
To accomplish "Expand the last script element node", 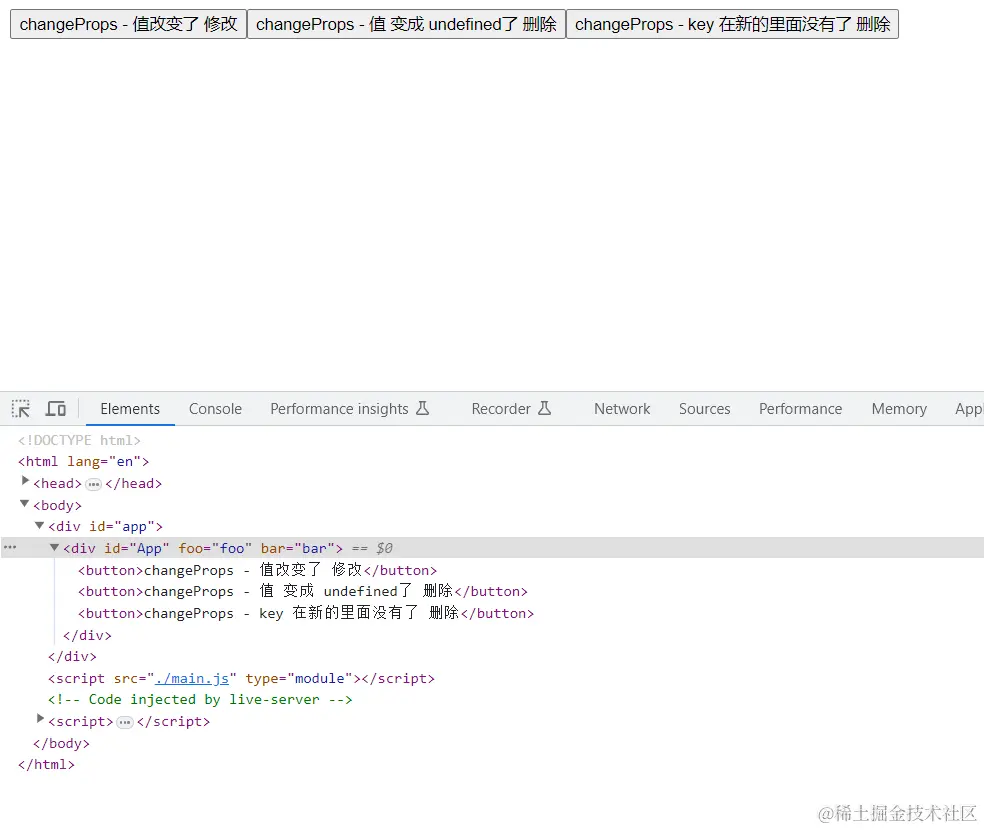I will coord(40,719).
